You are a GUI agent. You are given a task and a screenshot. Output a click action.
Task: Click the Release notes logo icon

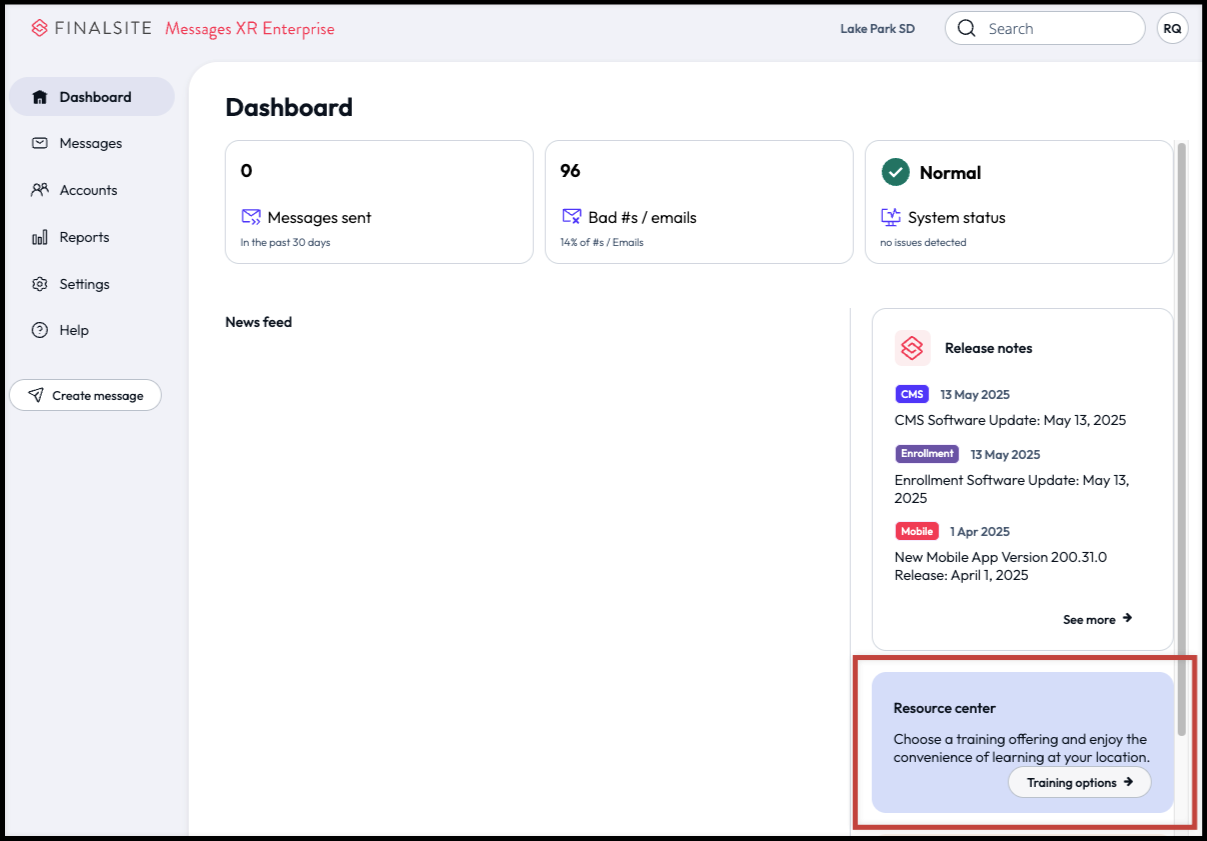point(912,348)
